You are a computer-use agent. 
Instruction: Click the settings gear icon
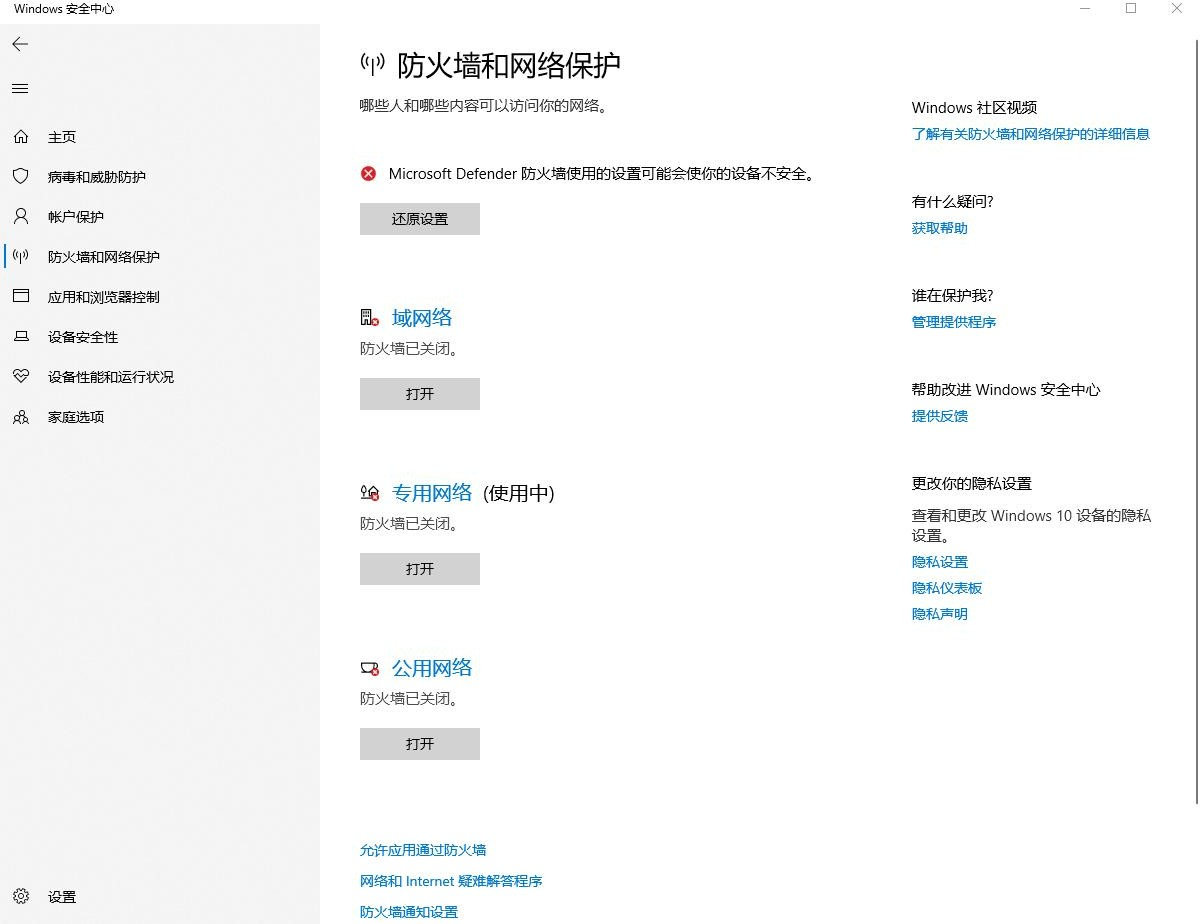(21, 896)
